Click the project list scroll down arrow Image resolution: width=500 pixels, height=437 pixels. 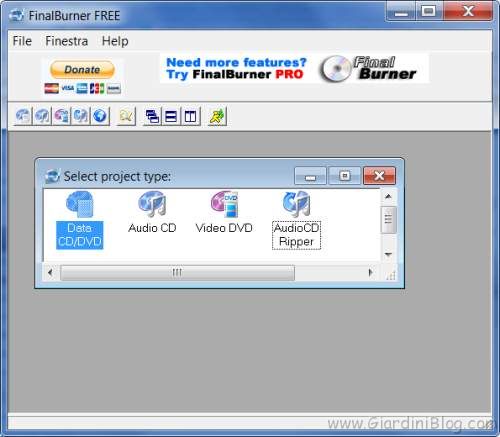pyautogui.click(x=388, y=254)
